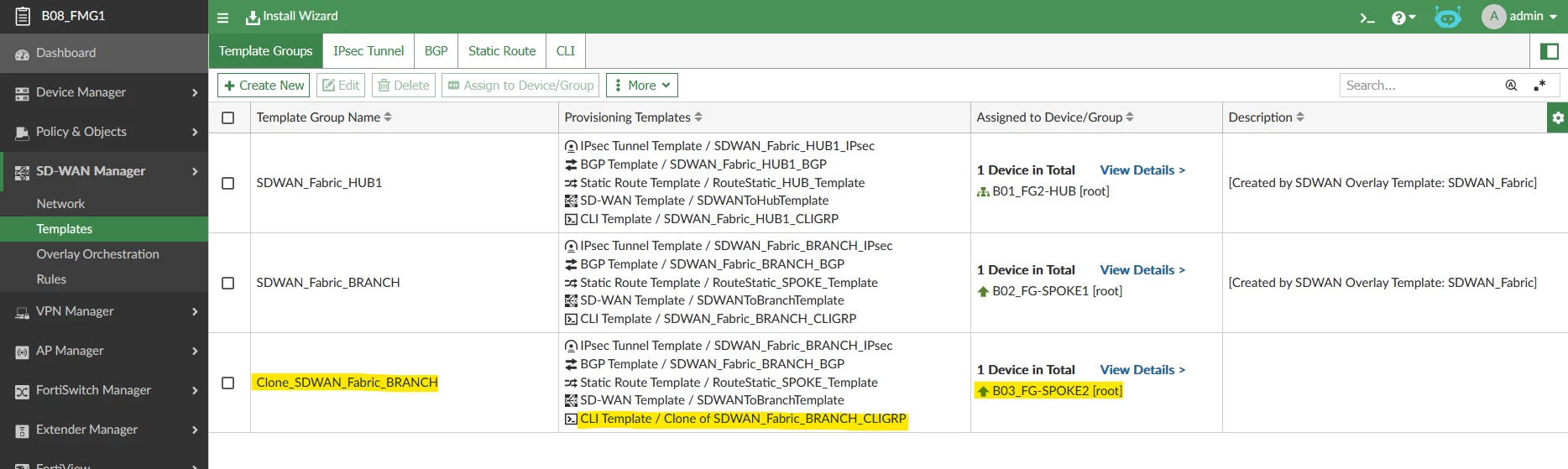The height and width of the screenshot is (469, 1568).
Task: Click the Install Wizard icon
Action: (252, 18)
